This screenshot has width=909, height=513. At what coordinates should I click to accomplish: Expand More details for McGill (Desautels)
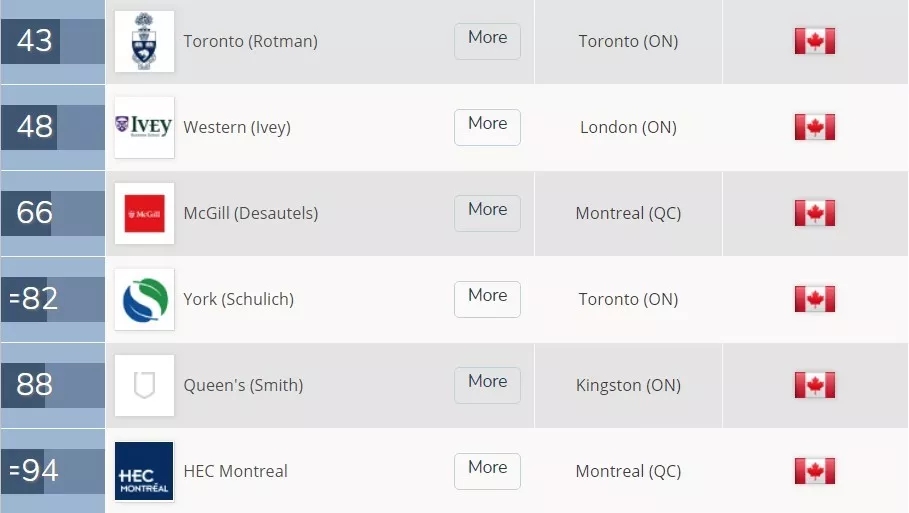(x=487, y=213)
